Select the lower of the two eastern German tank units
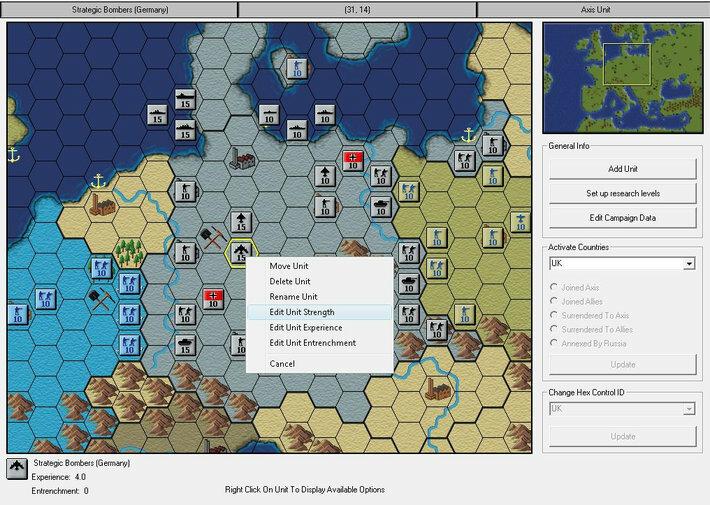The height and width of the screenshot is (505, 710). 409,283
